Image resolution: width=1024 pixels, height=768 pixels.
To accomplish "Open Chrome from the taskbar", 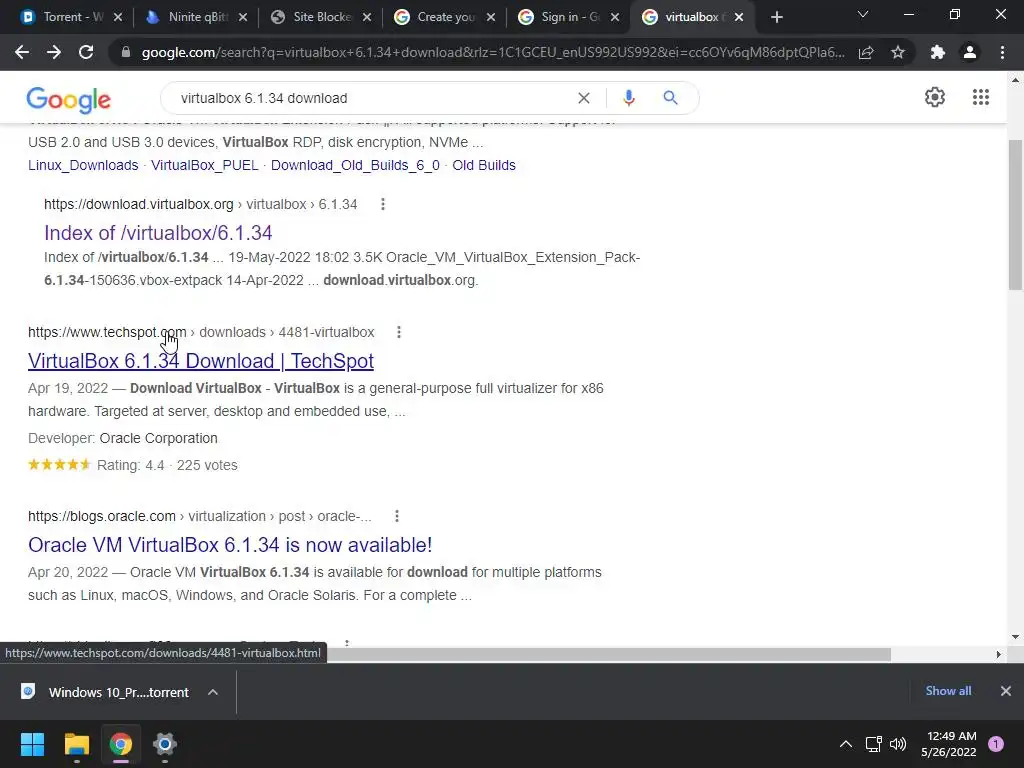I will [121, 744].
